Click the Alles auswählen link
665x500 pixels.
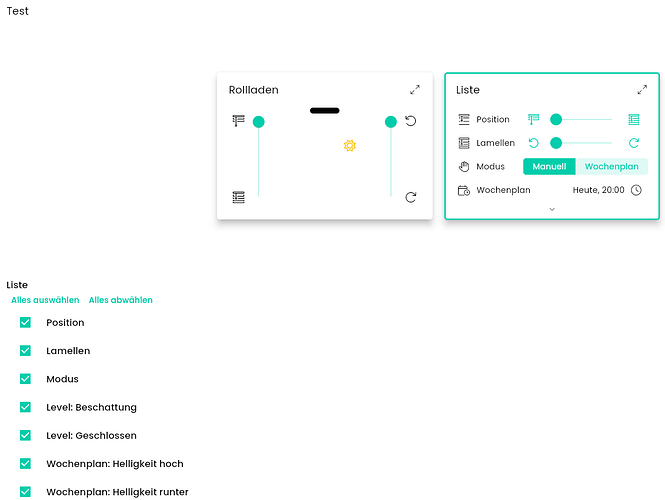[x=45, y=300]
